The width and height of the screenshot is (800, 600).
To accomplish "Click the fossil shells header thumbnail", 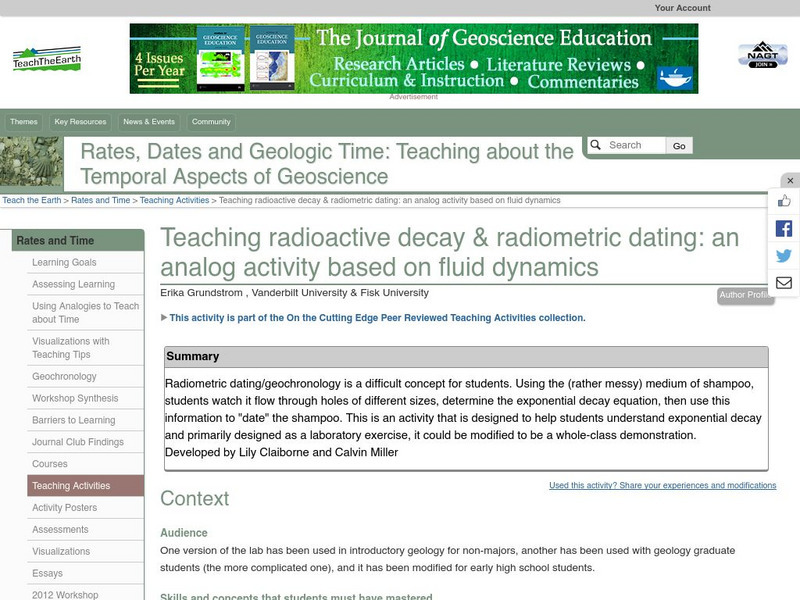I will click(32, 161).
